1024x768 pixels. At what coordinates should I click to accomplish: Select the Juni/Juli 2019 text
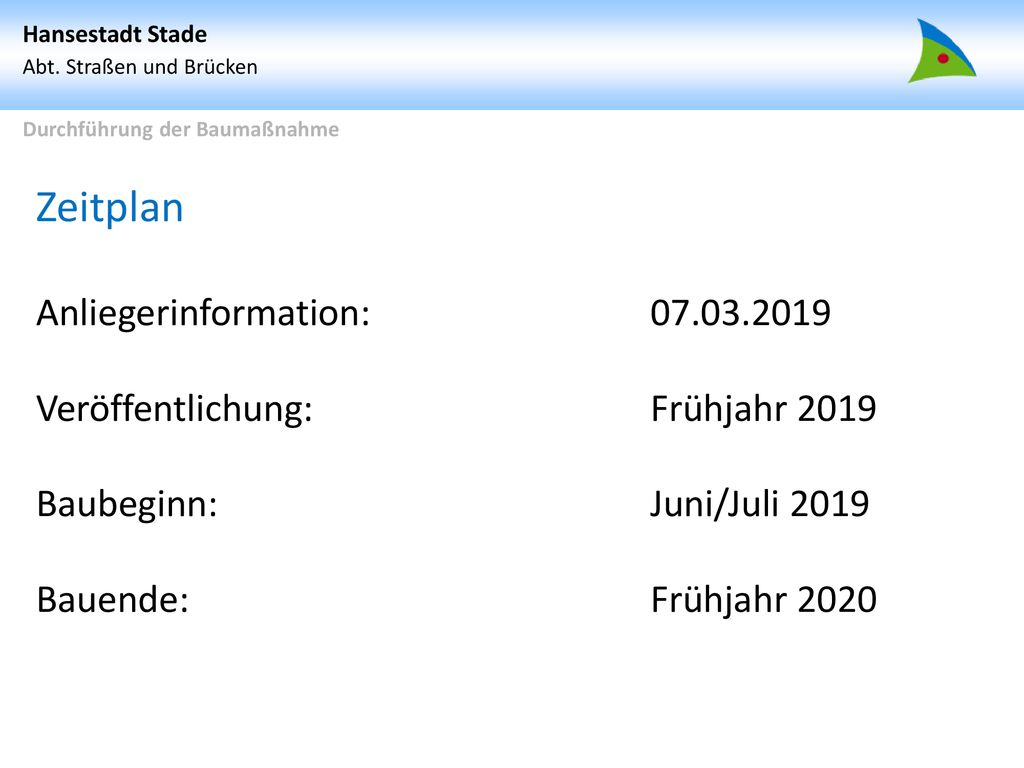click(760, 504)
